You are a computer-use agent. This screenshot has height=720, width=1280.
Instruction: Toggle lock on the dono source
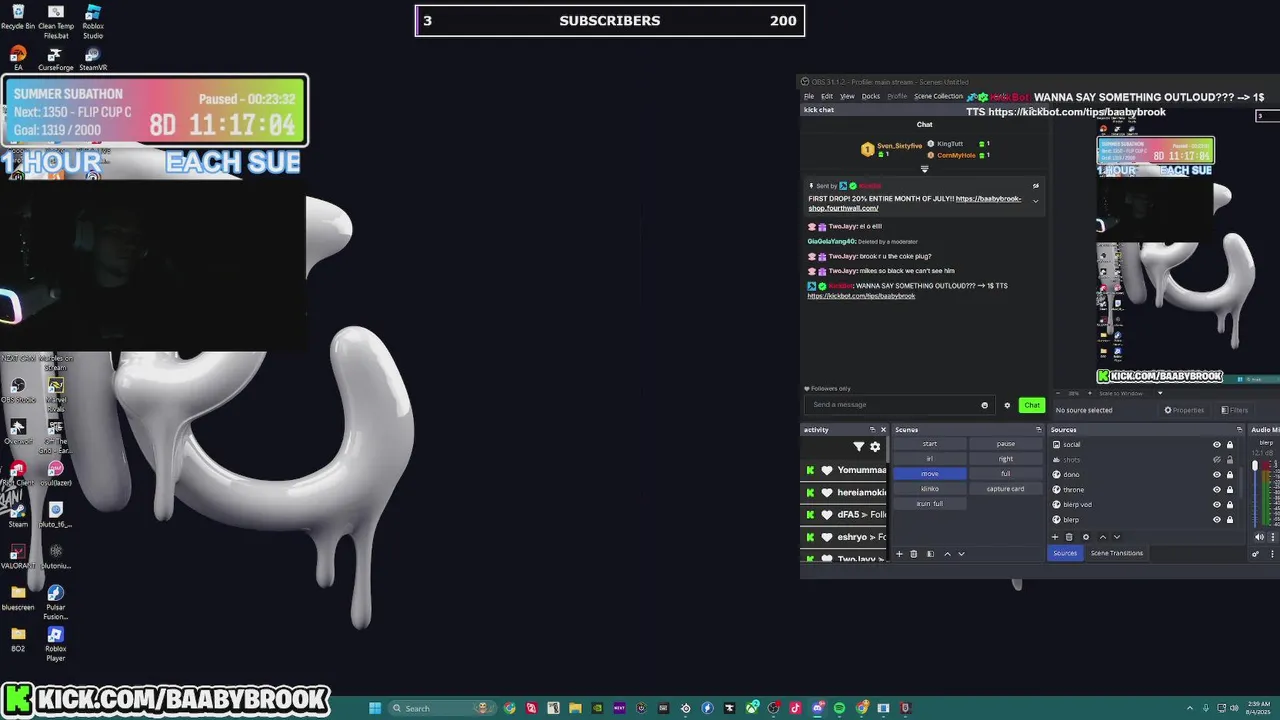[1230, 475]
